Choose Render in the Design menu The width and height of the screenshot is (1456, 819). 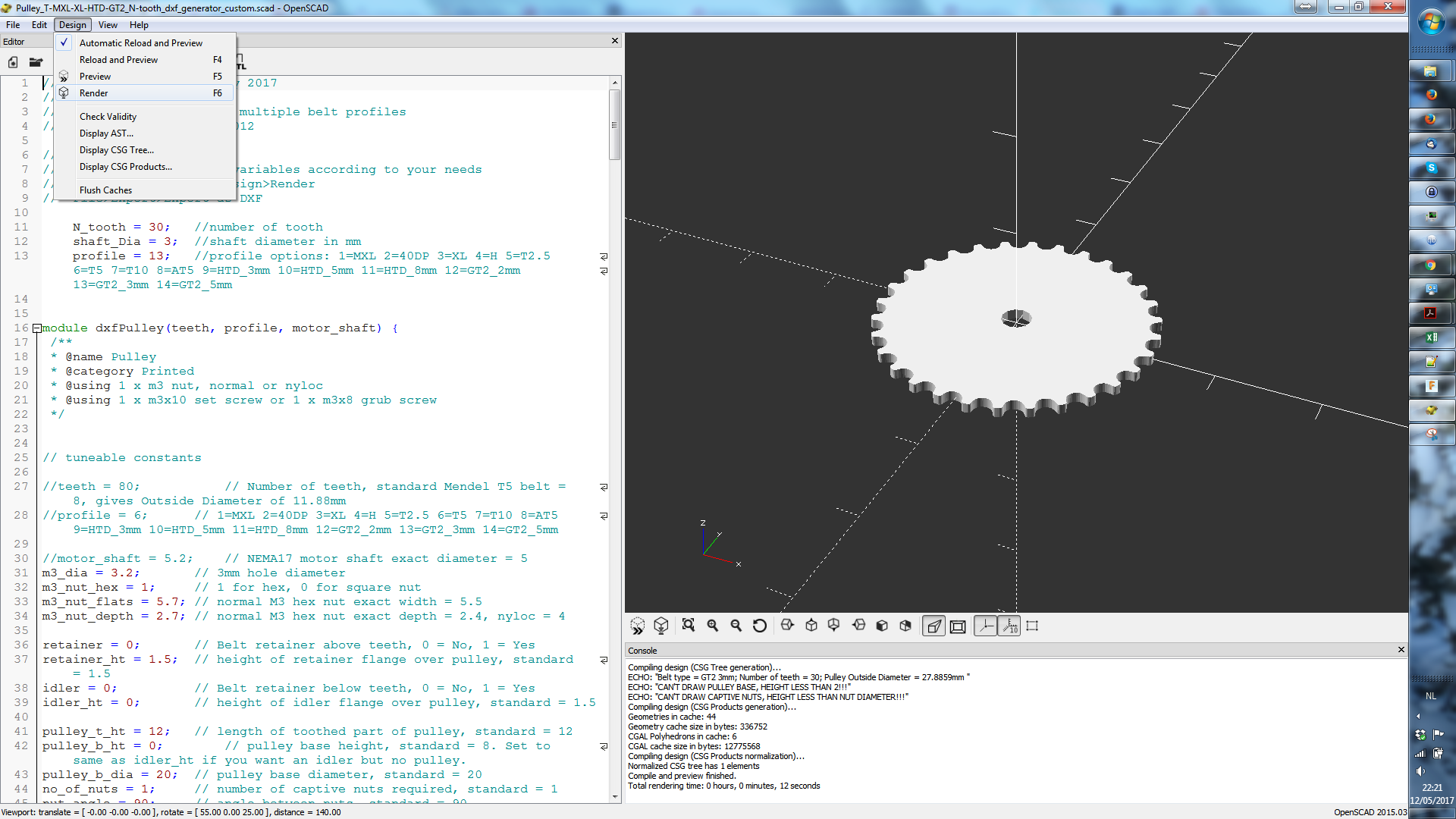(144, 93)
